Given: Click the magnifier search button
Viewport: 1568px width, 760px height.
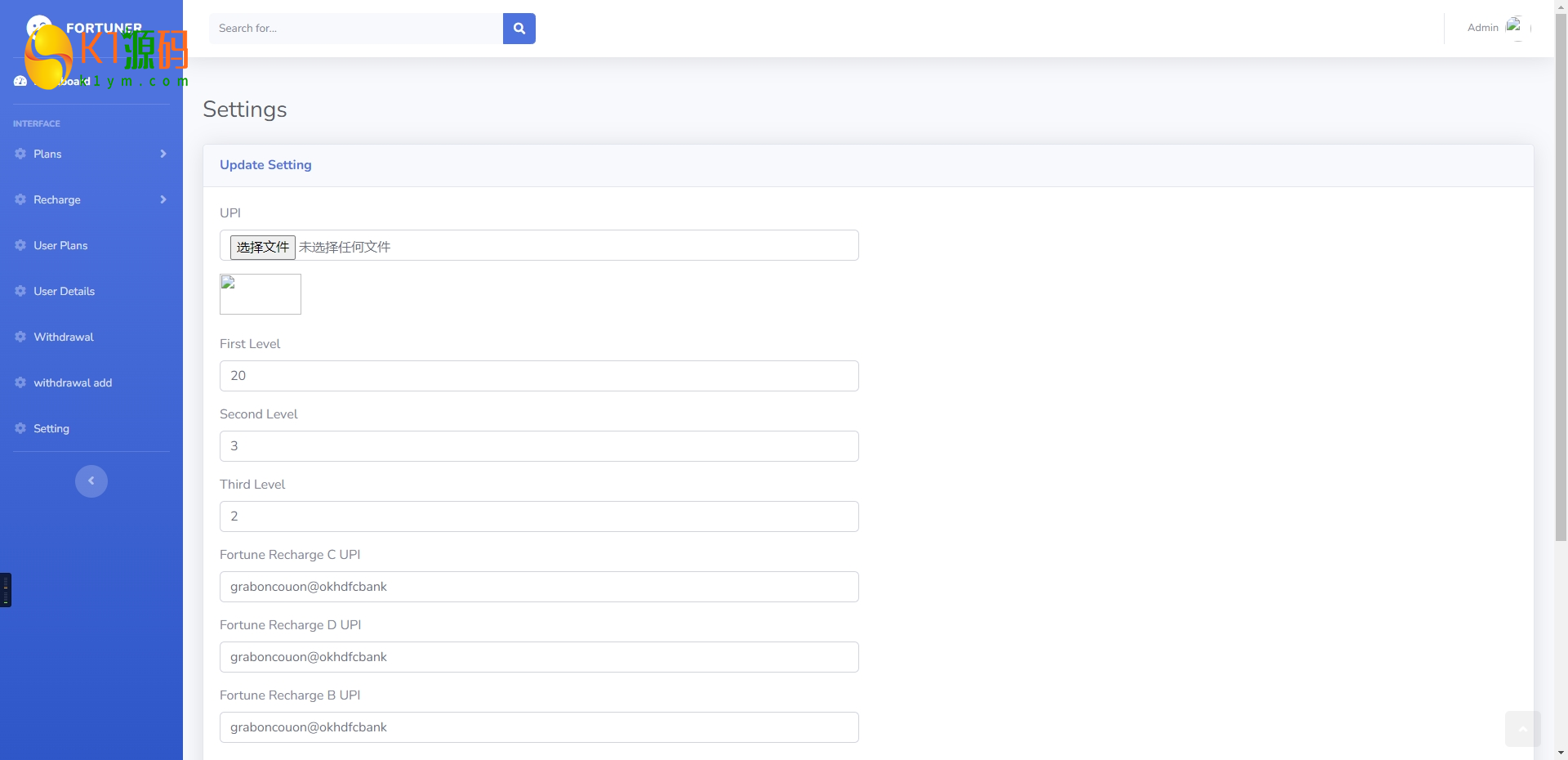Looking at the screenshot, I should (519, 29).
